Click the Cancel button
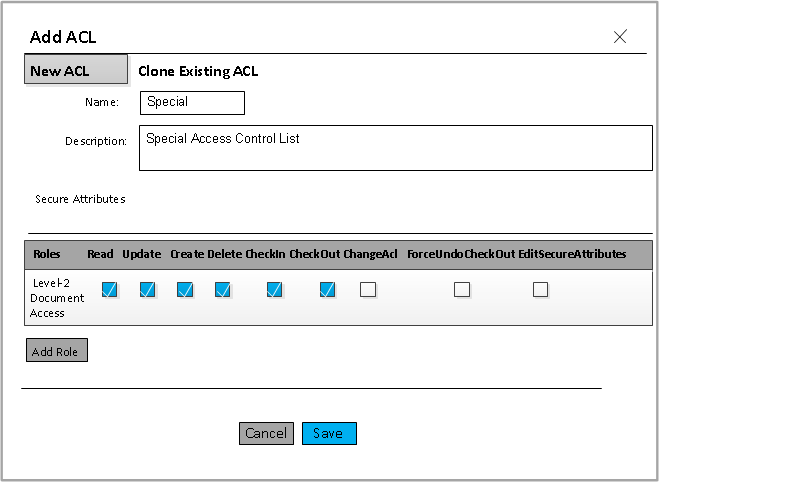 pos(266,433)
